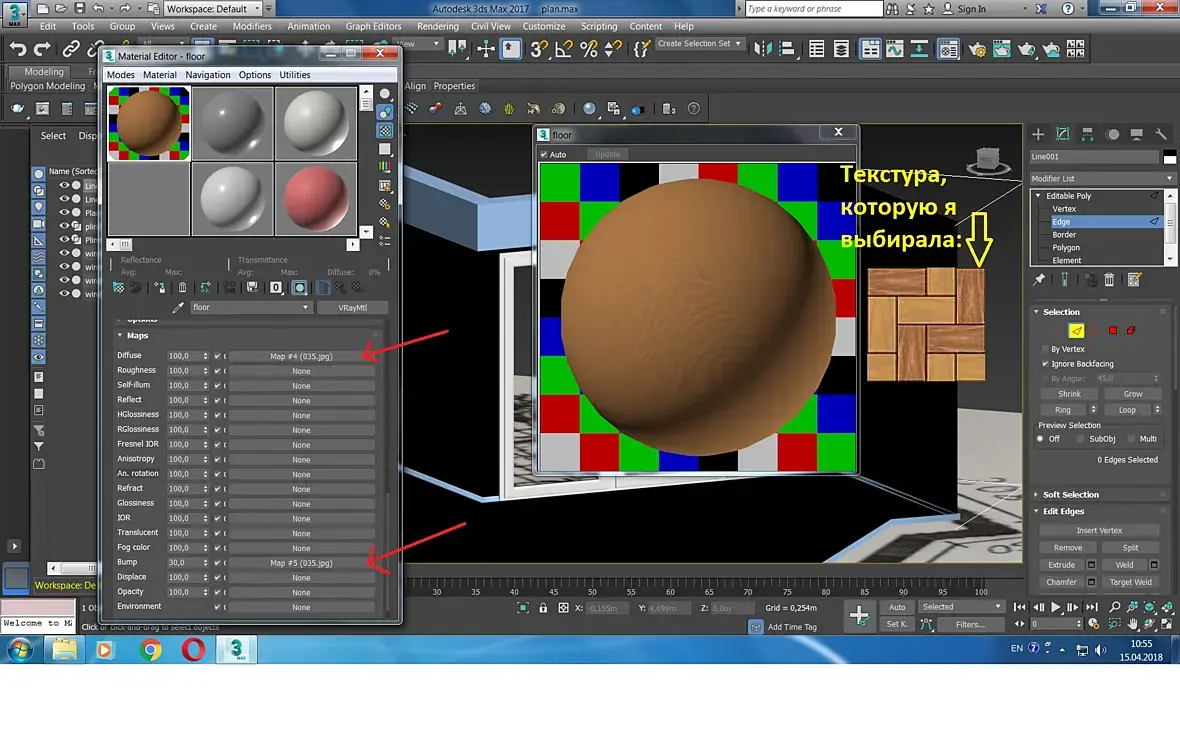Open the Modifier List dropdown
This screenshot has width=1180, height=738.
coord(1099,179)
